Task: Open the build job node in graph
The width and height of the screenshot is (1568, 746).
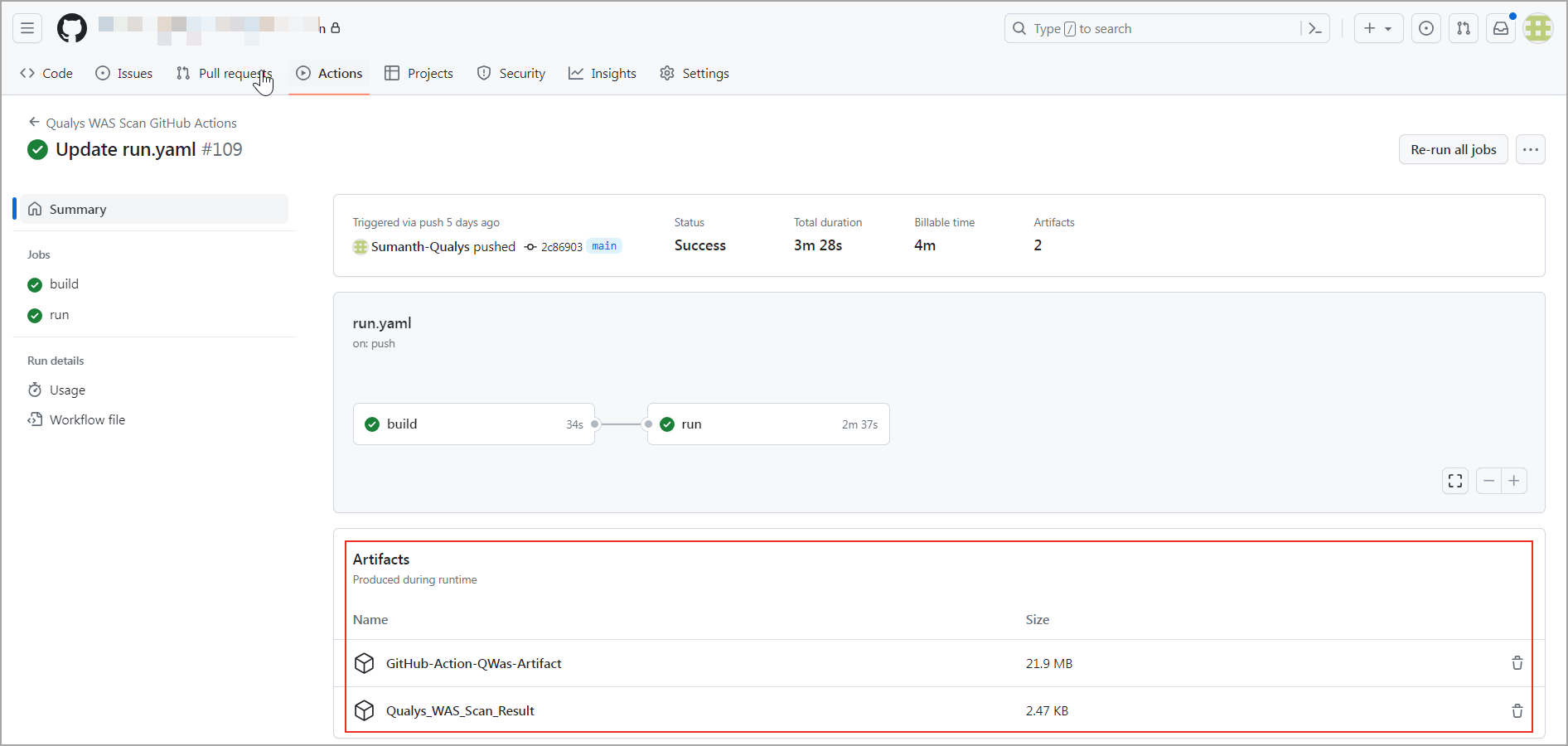Action: point(474,424)
